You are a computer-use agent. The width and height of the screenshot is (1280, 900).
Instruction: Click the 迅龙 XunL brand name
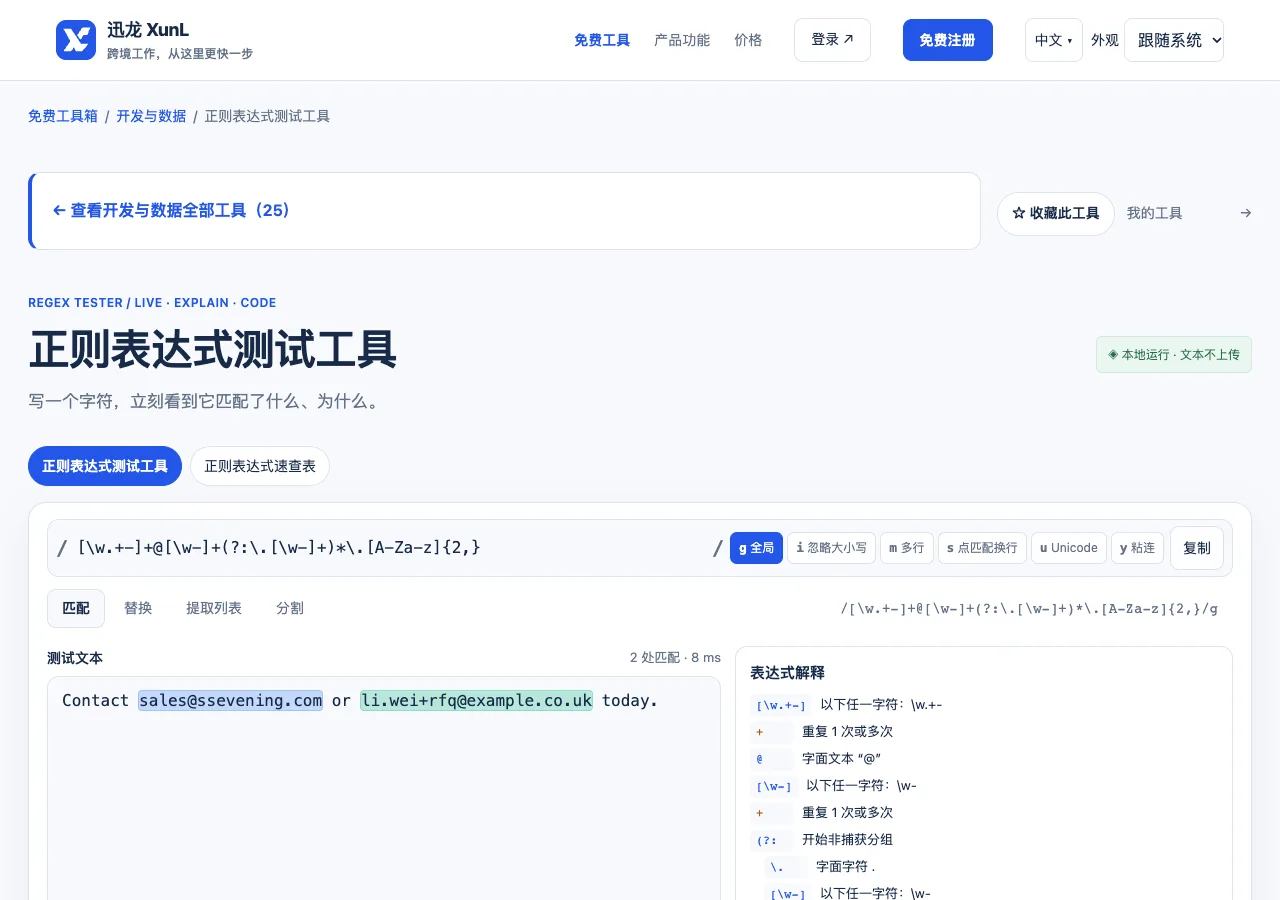pyautogui.click(x=148, y=31)
